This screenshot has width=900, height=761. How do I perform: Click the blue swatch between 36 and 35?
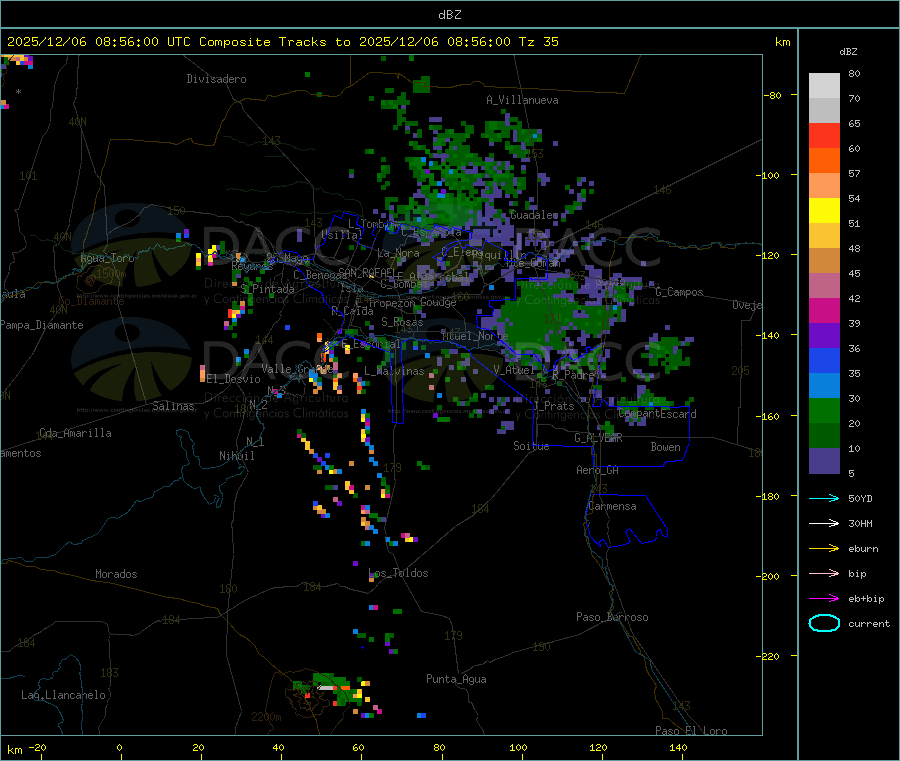(x=824, y=360)
